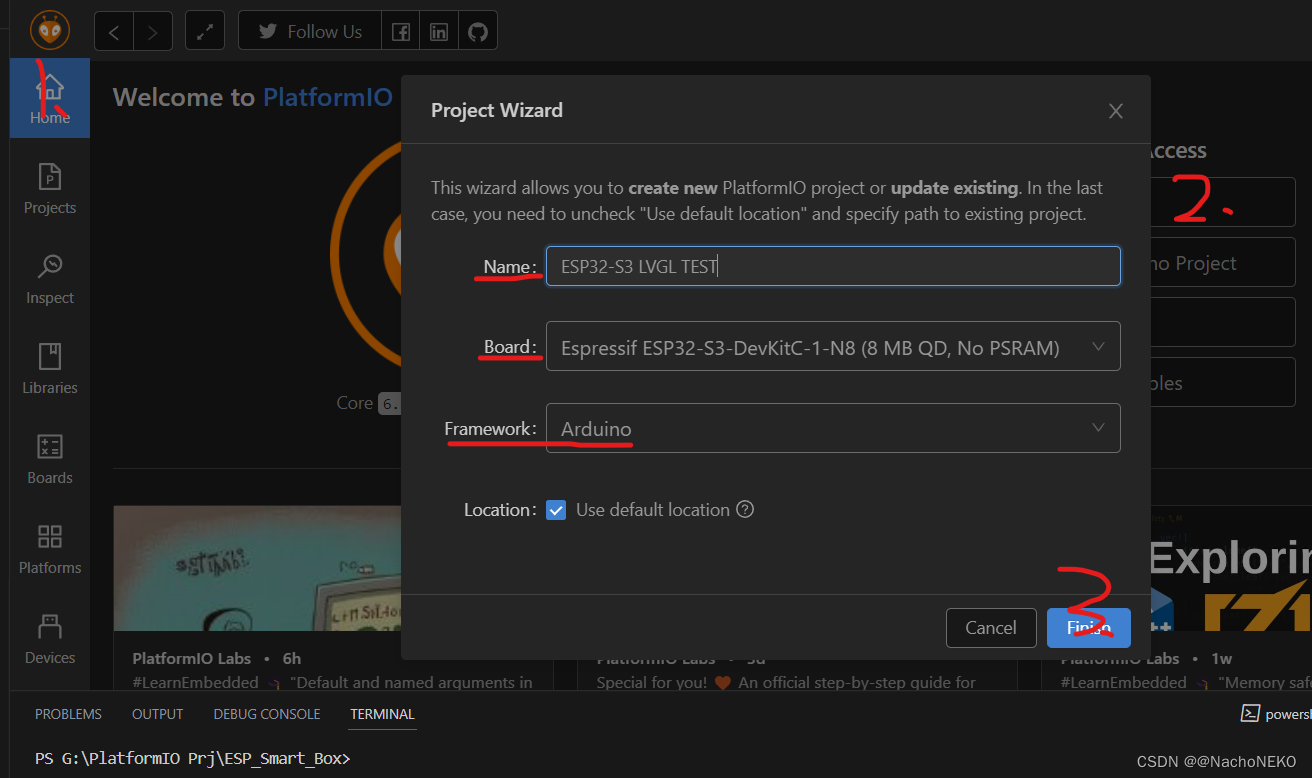
Task: Close the Project Wizard dialog
Action: coord(1116,111)
